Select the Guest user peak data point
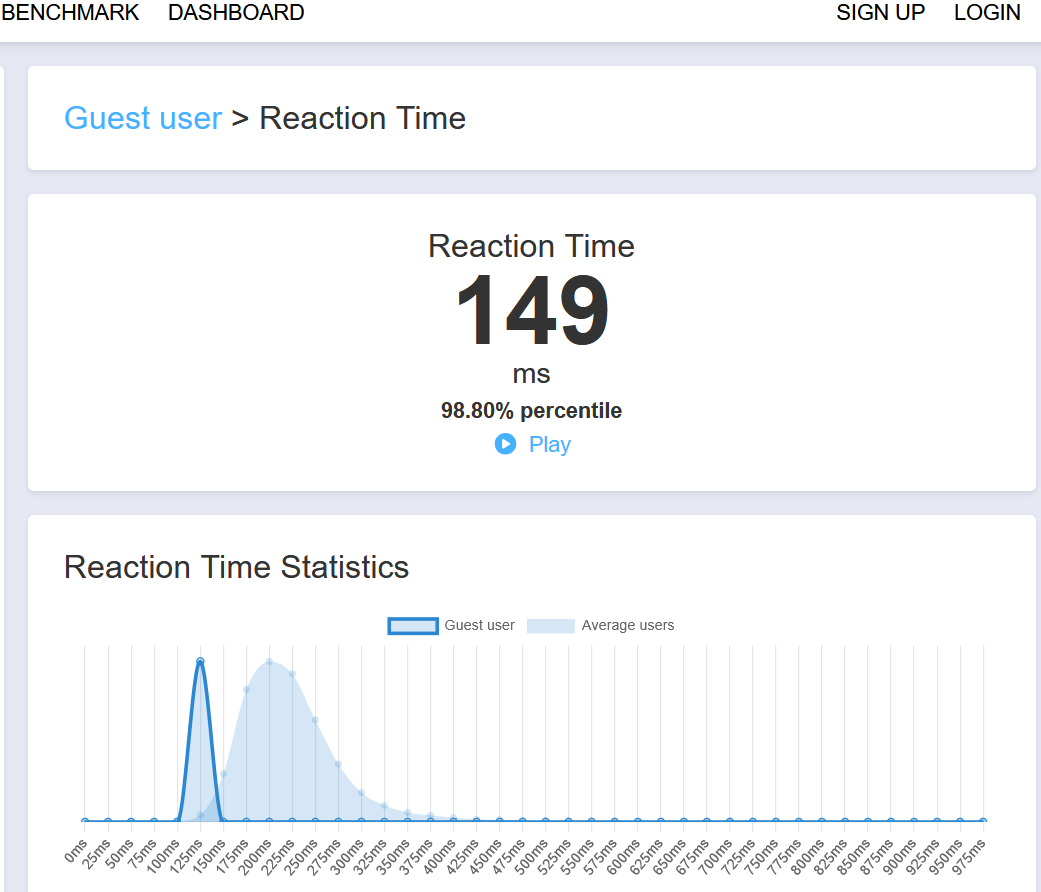This screenshot has width=1041, height=892. coord(200,661)
